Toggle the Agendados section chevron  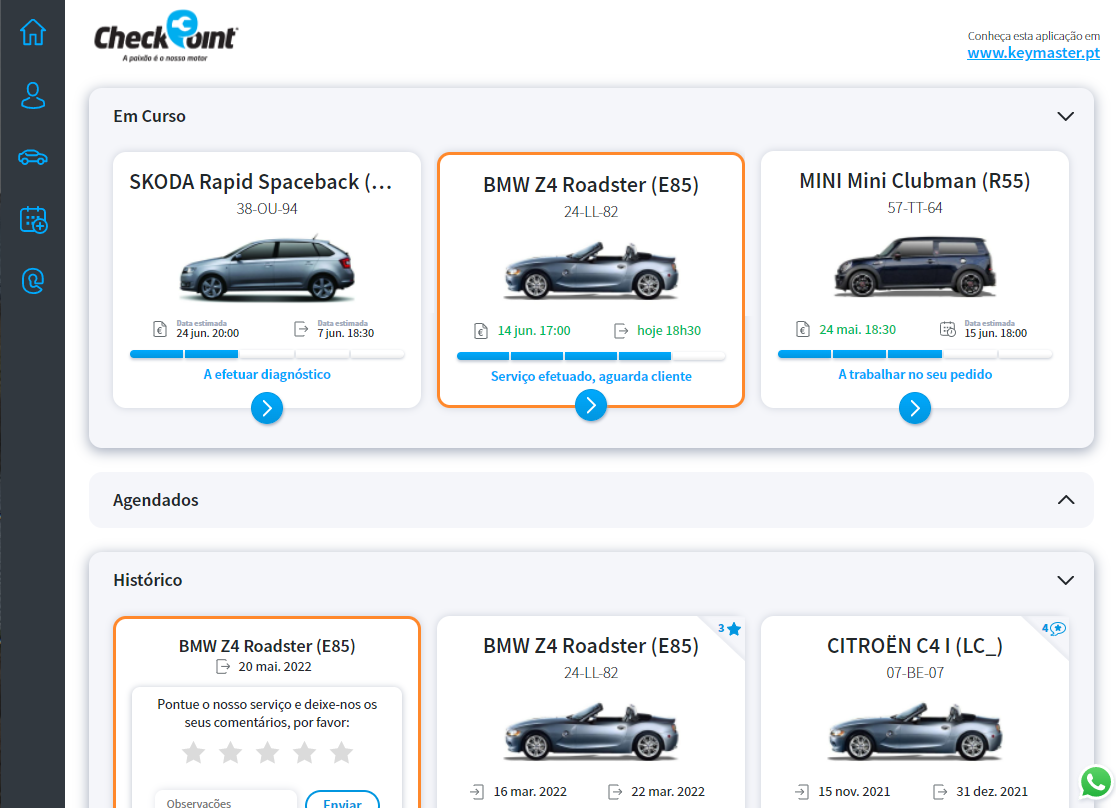1065,500
